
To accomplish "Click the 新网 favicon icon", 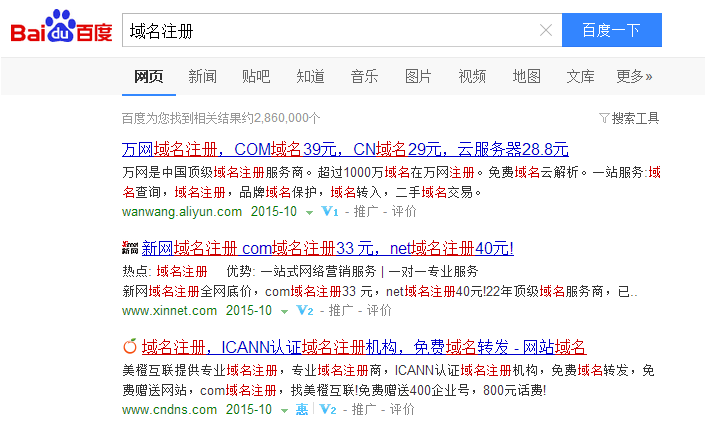I will tap(130, 248).
